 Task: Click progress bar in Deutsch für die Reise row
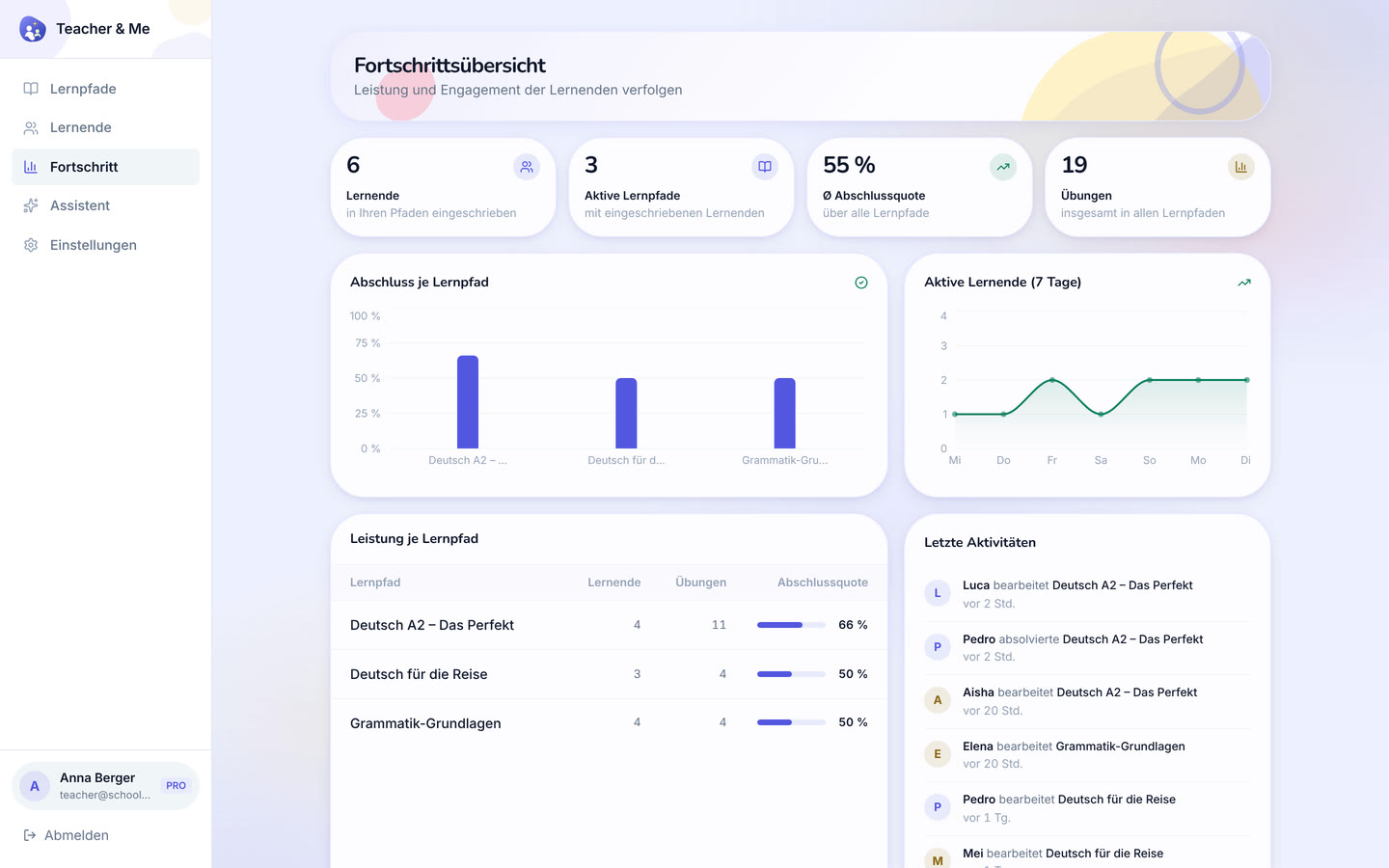[791, 674]
